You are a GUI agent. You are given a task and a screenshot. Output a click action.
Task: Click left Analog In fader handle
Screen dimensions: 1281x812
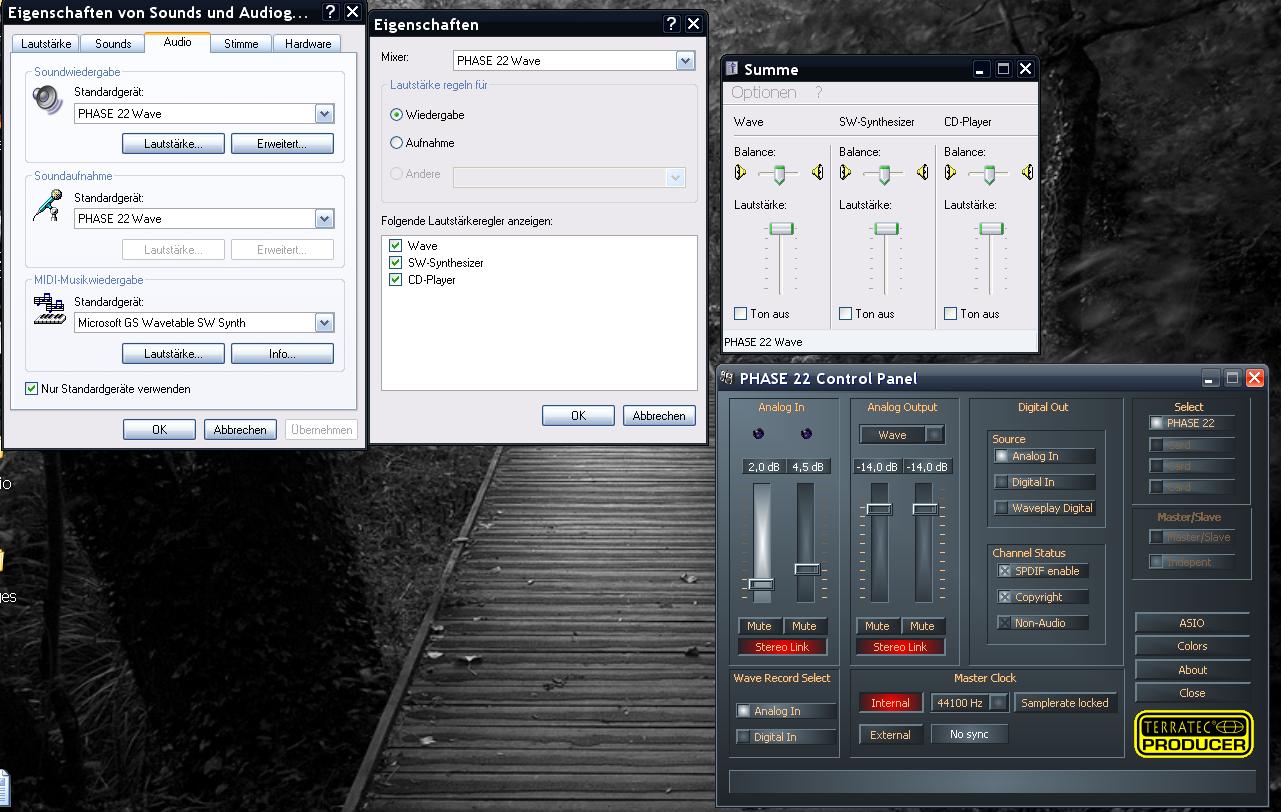761,584
